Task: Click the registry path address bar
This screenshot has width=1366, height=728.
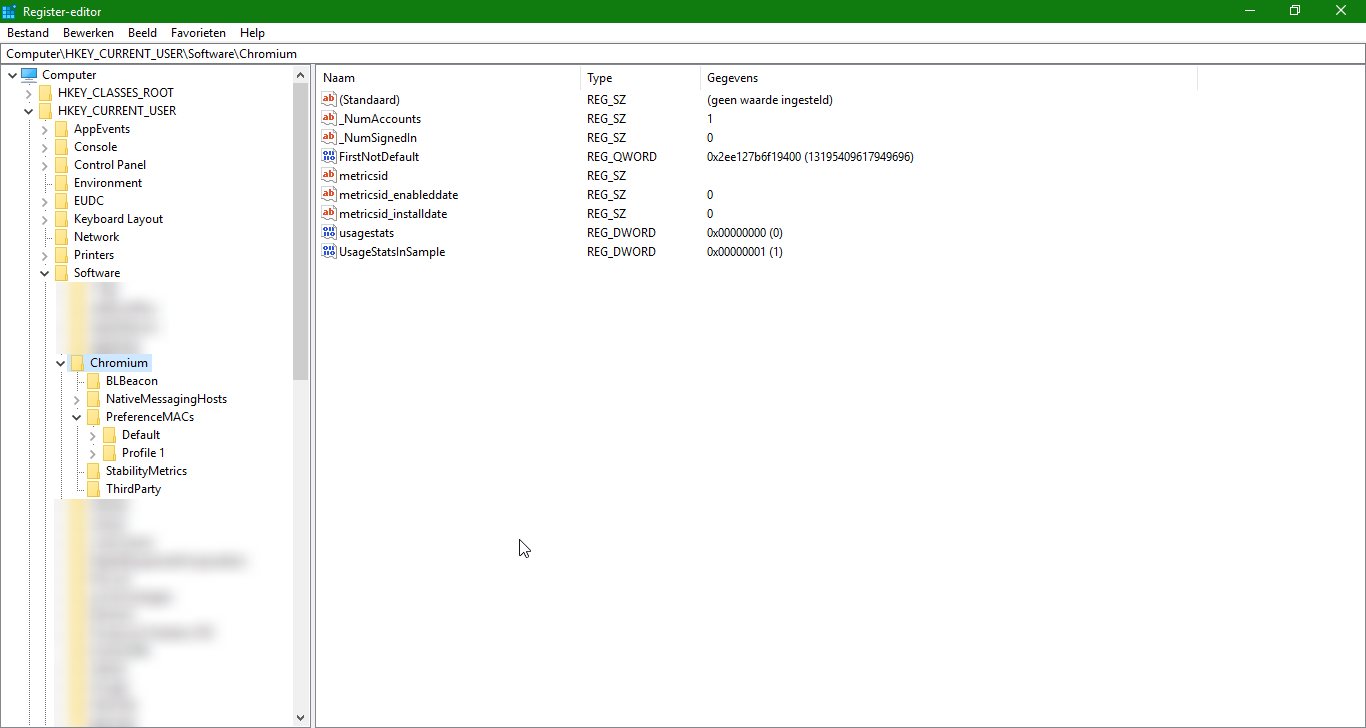Action: (400, 53)
